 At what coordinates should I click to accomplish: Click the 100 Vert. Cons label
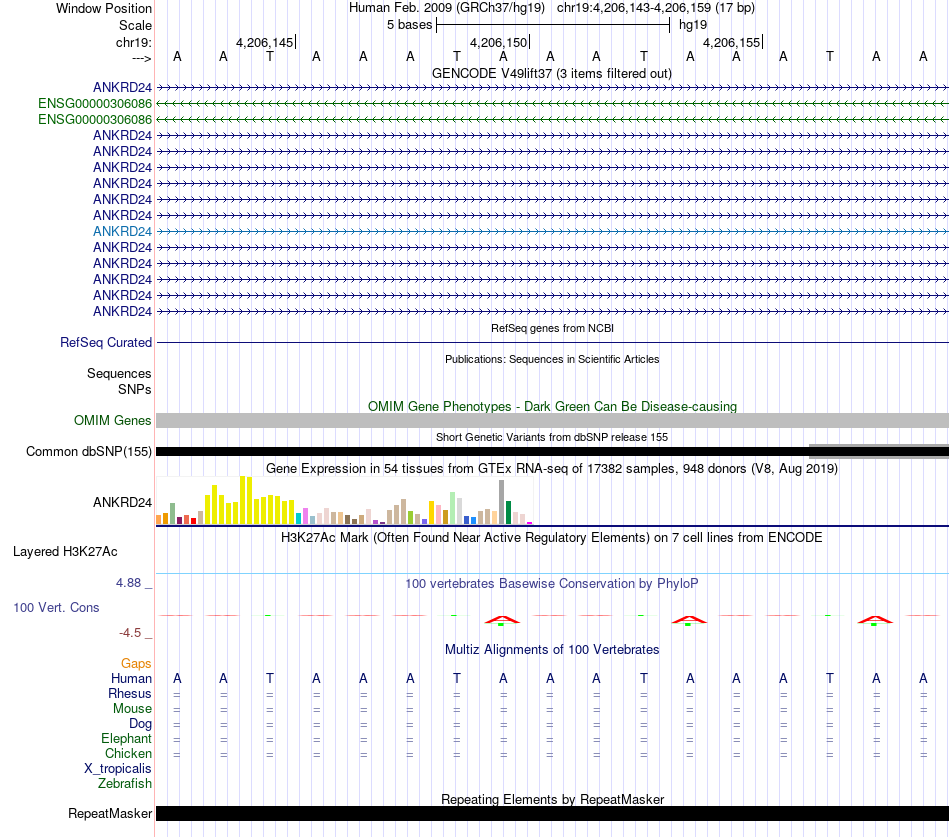pos(56,607)
